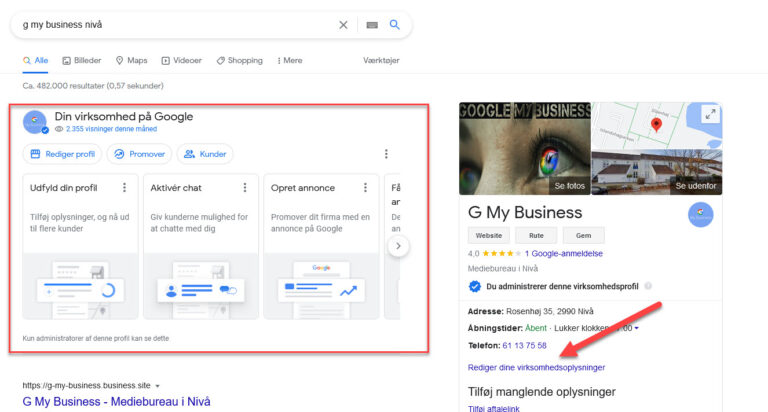This screenshot has height=412, width=768.
Task: Open Aktivér chat card options menu
Action: pos(245,188)
